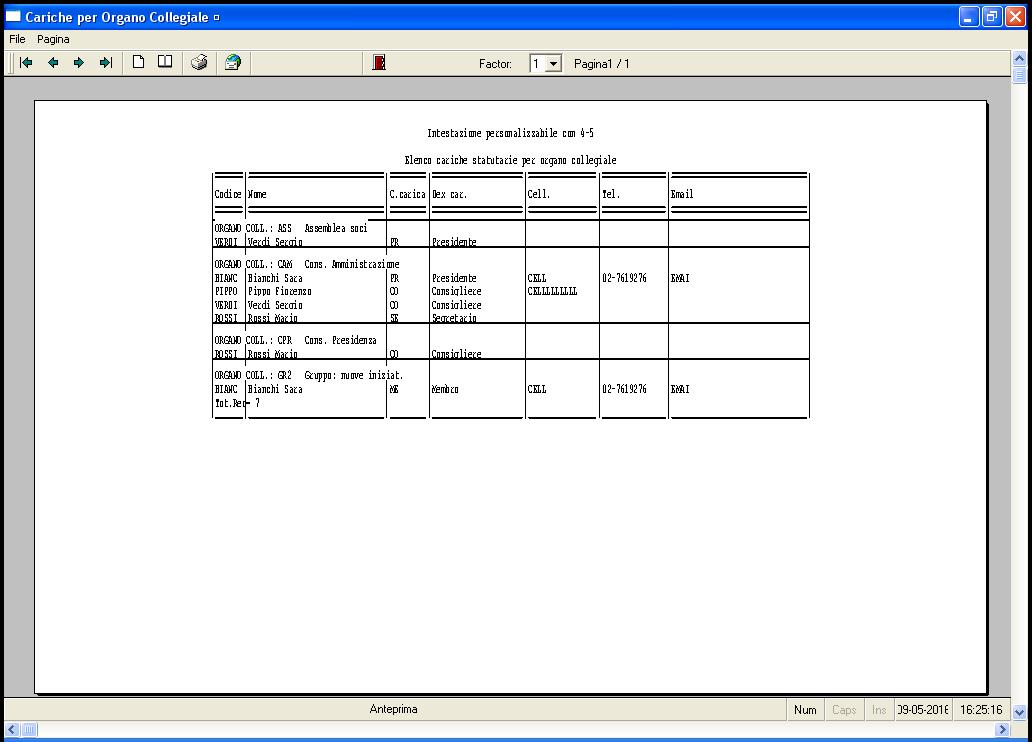
Task: Click the 'Elenco cariche statutarie' report title
Action: pyautogui.click(x=510, y=160)
